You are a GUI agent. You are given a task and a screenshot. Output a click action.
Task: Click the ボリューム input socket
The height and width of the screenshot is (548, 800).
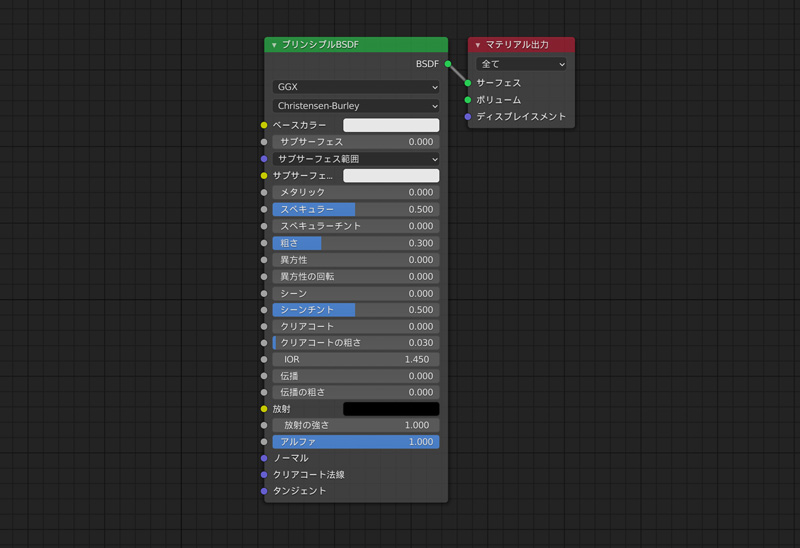click(468, 100)
